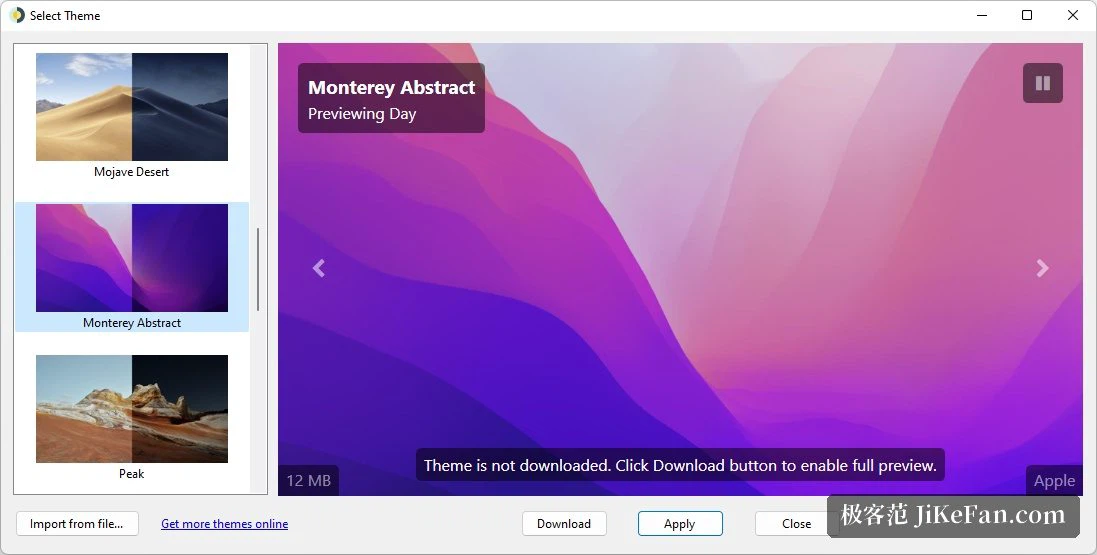Select the Peak theme thumbnail

tap(132, 409)
